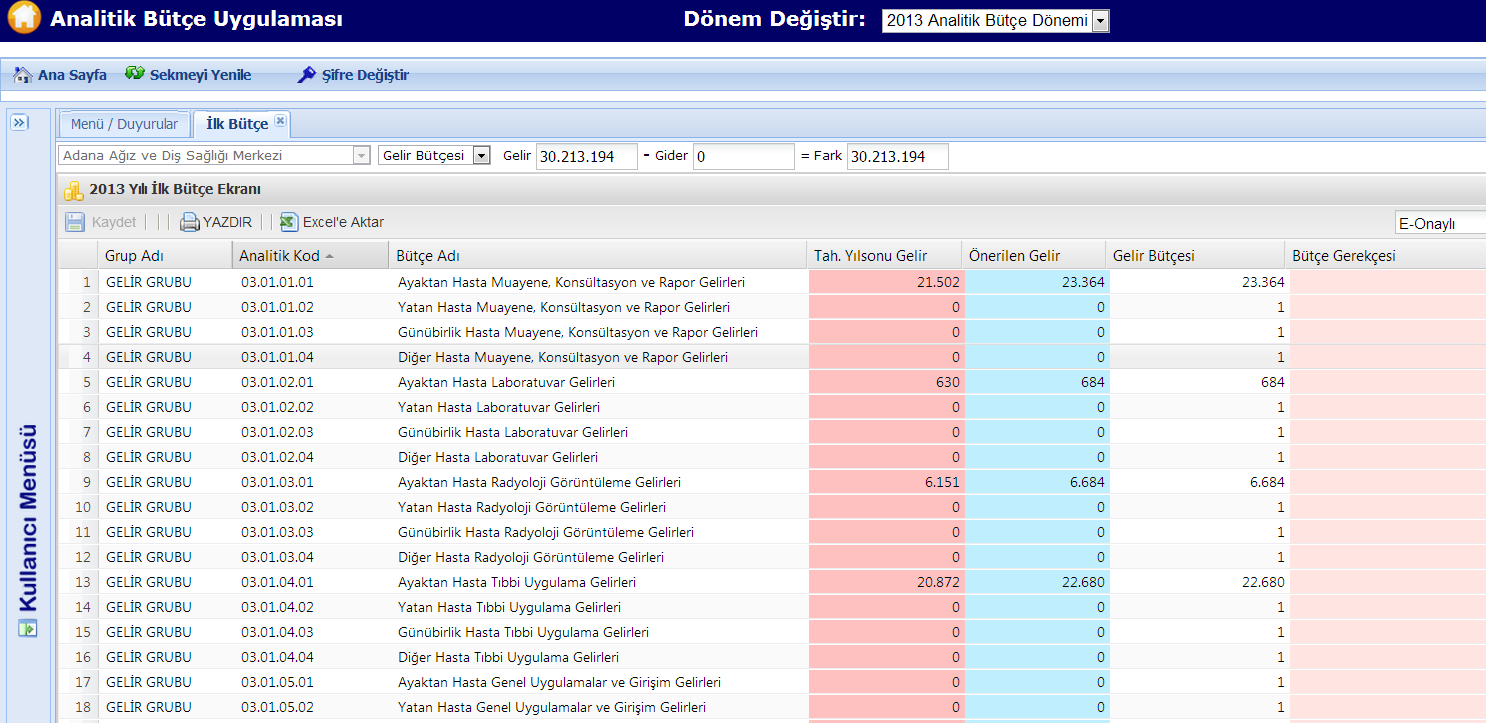Close the İlk Bütçe tab
The height and width of the screenshot is (723, 1486).
click(280, 121)
